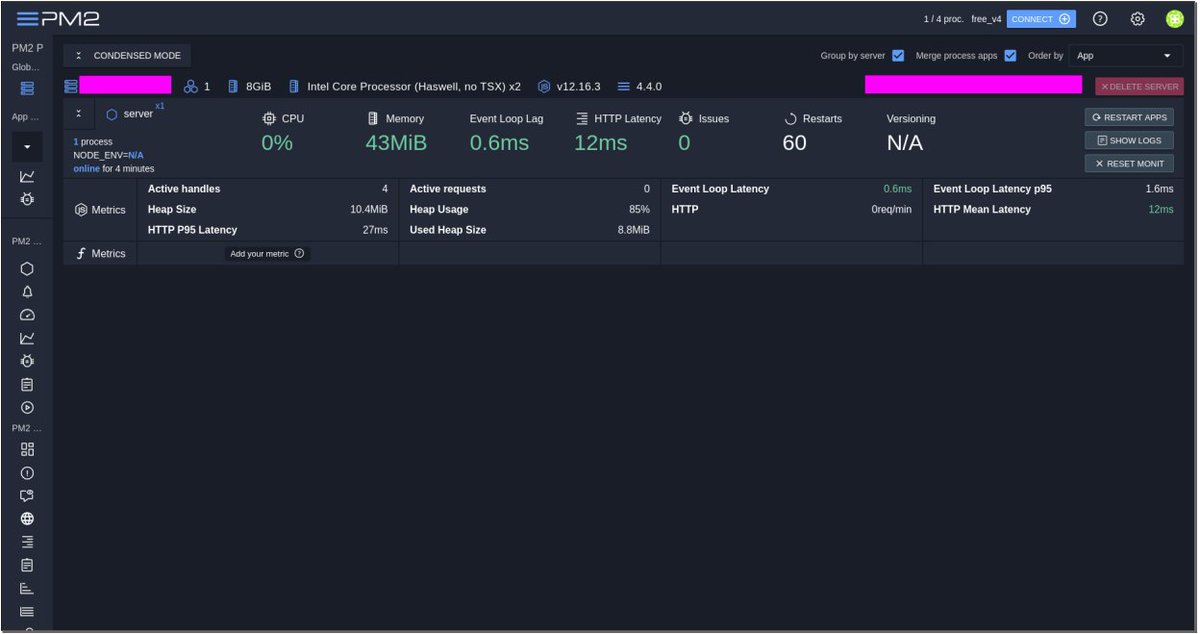
Task: Click the Intel Core Processor label
Action: pyautogui.click(x=414, y=87)
